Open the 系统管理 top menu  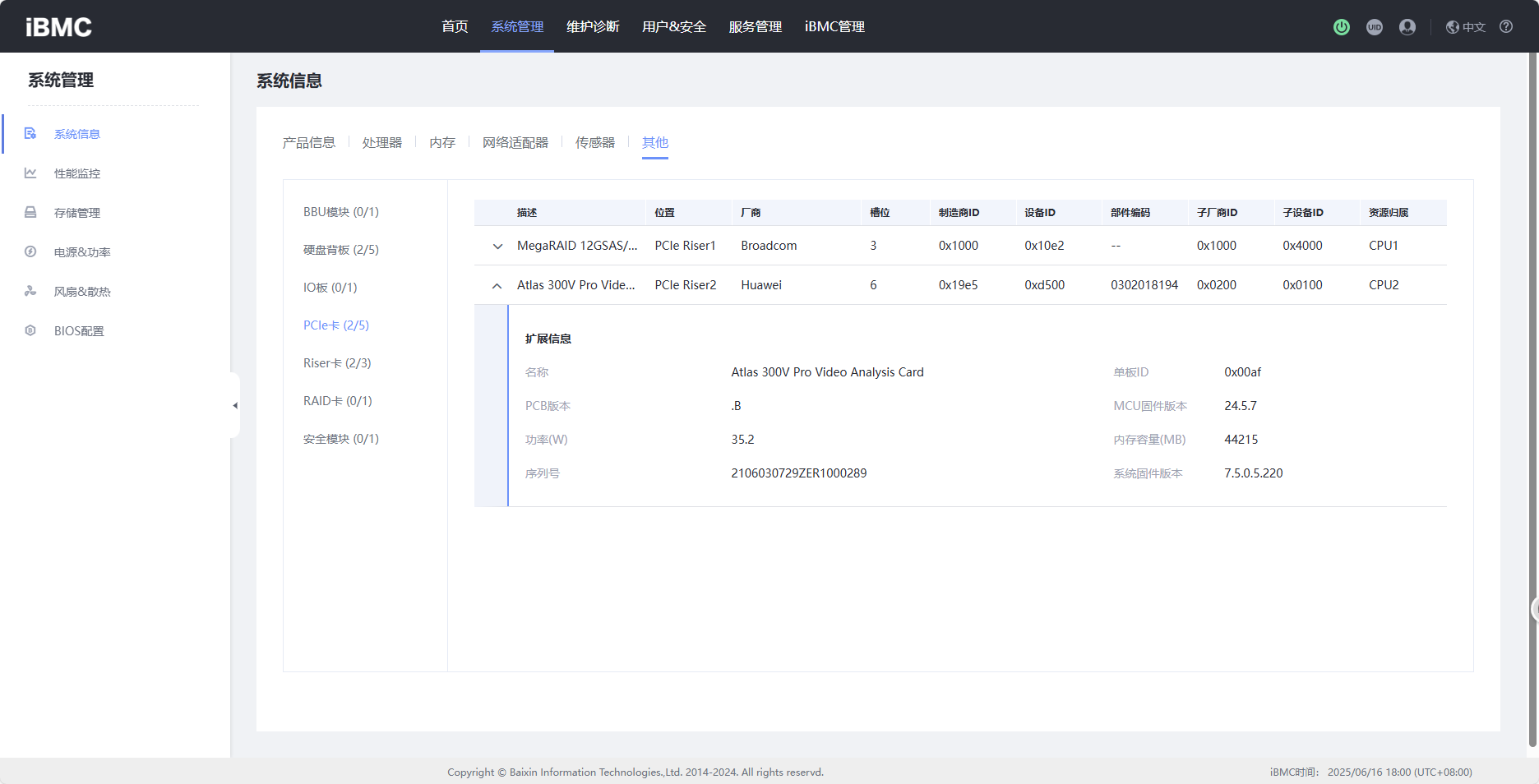coord(517,26)
